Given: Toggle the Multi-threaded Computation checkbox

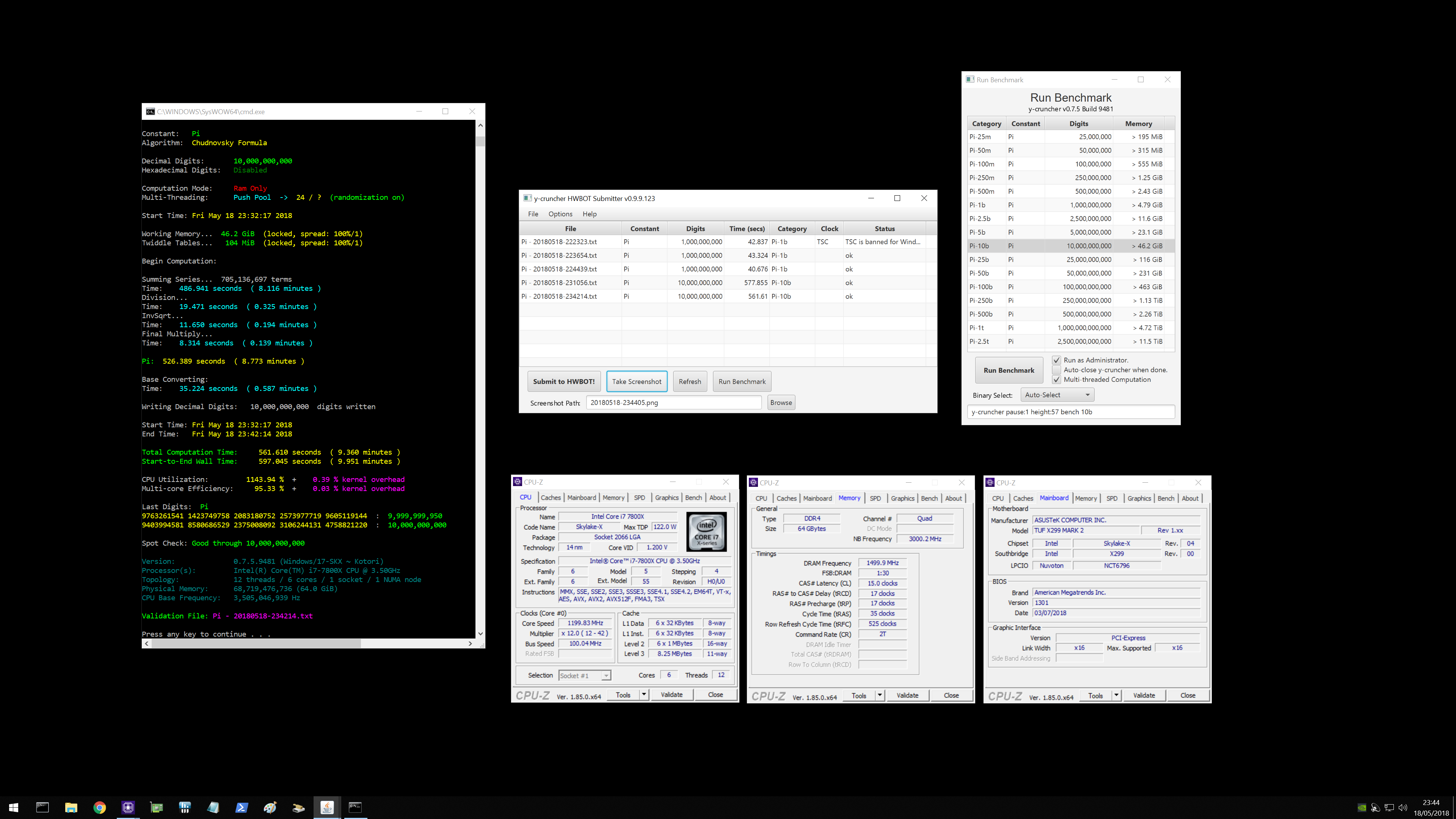Looking at the screenshot, I should tap(1056, 379).
